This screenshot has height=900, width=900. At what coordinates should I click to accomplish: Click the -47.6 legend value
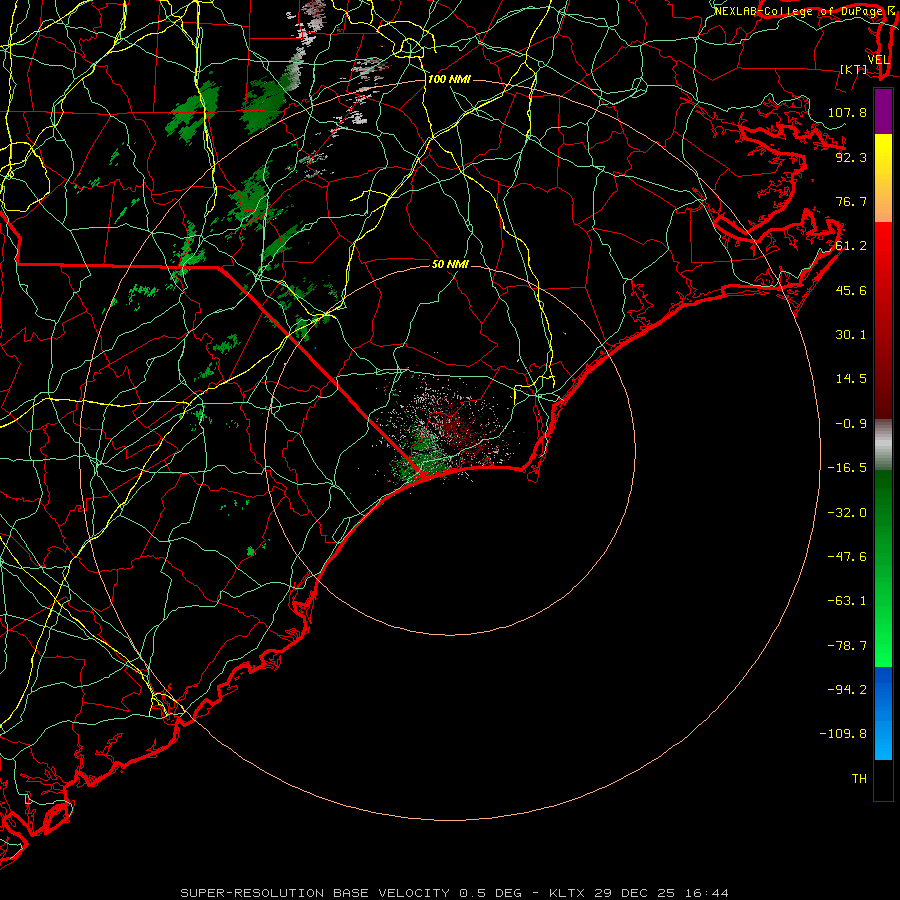point(847,557)
